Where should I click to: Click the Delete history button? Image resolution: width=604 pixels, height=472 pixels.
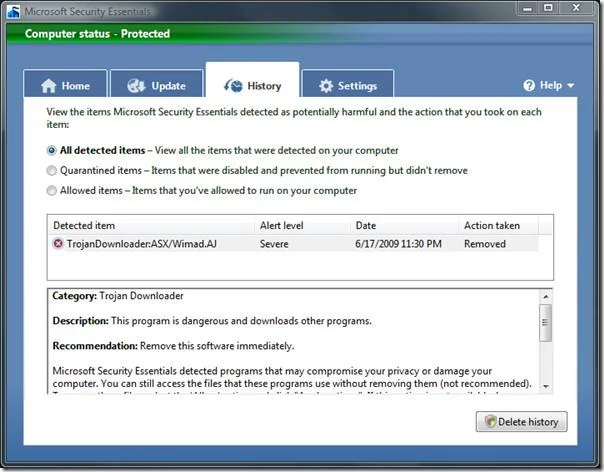(x=522, y=422)
